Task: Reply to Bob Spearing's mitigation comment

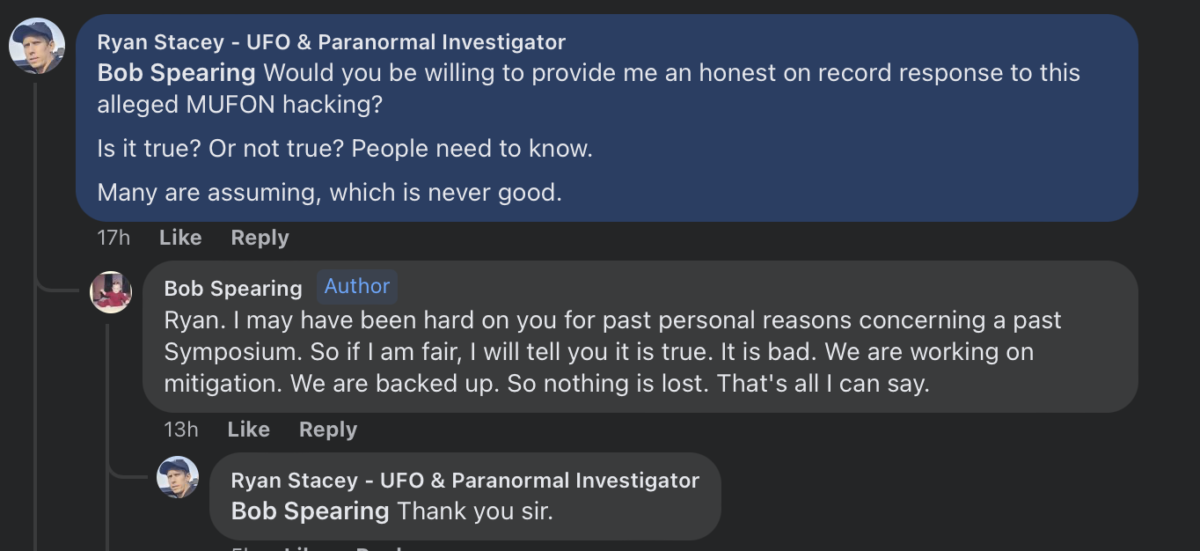Action: [328, 430]
